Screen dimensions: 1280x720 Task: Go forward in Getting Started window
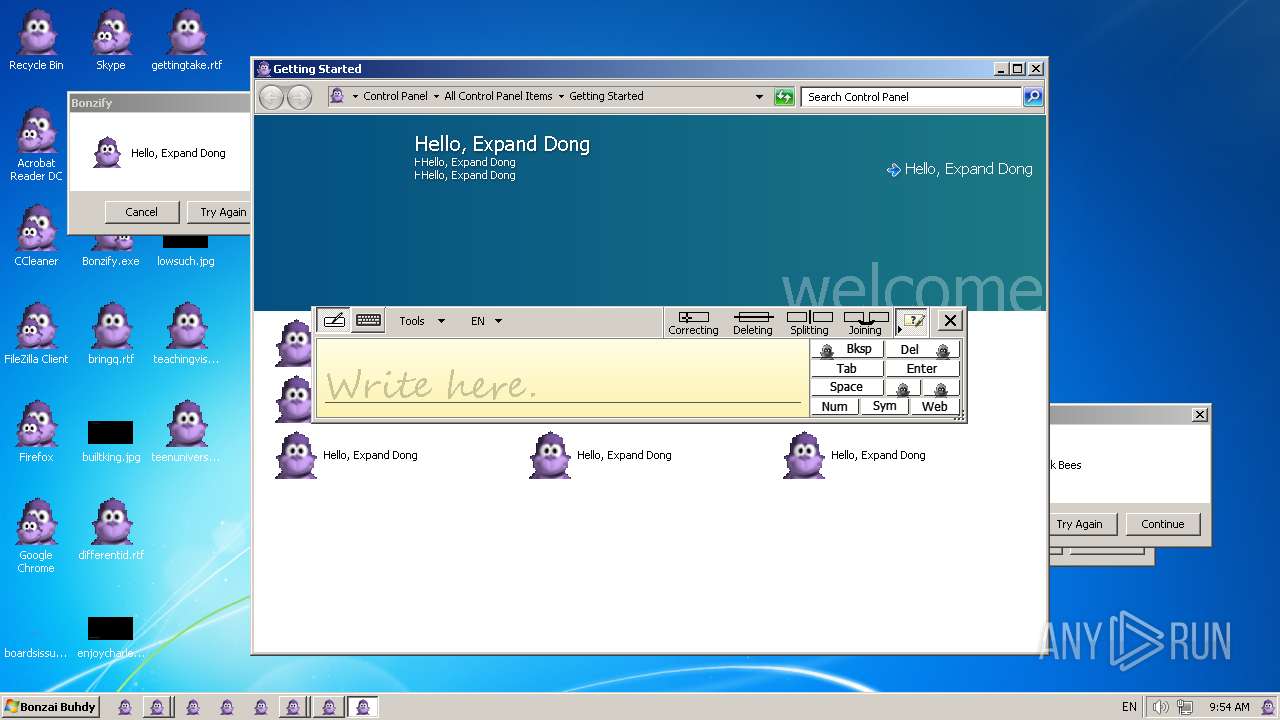(299, 97)
